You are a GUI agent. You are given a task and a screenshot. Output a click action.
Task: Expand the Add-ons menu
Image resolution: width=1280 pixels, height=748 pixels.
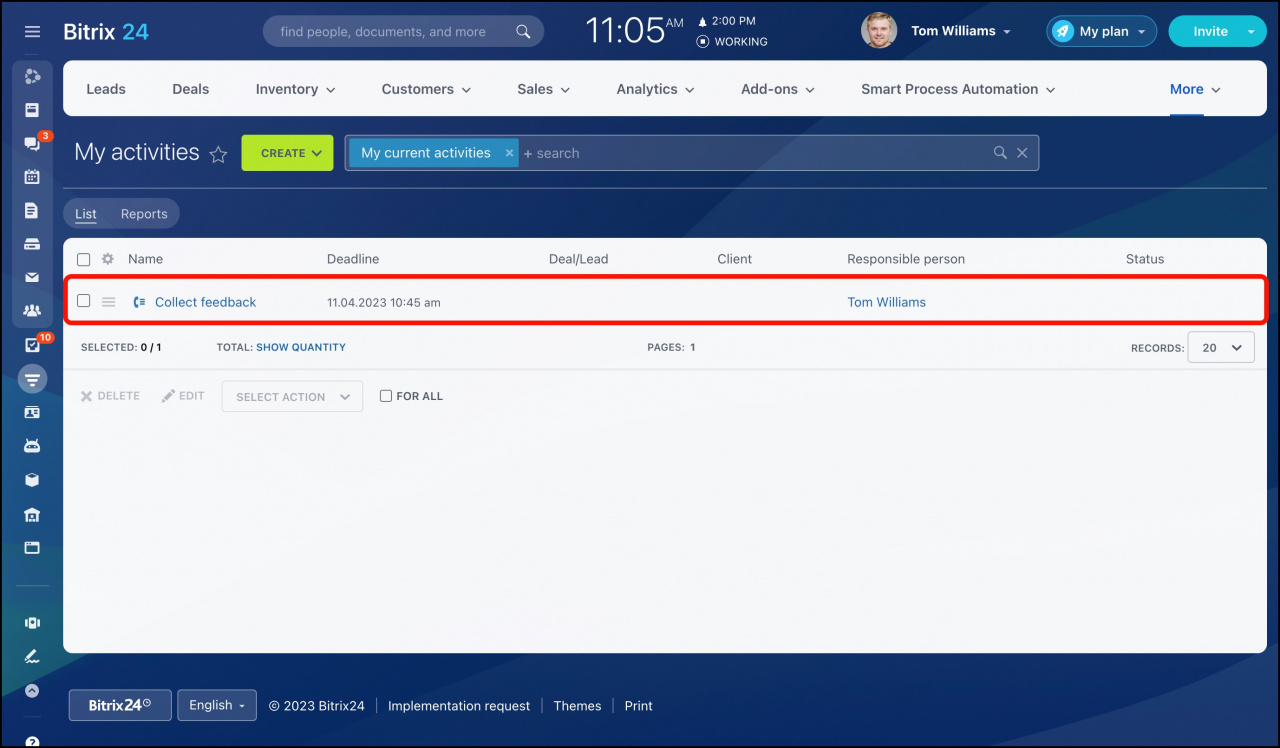click(x=778, y=89)
